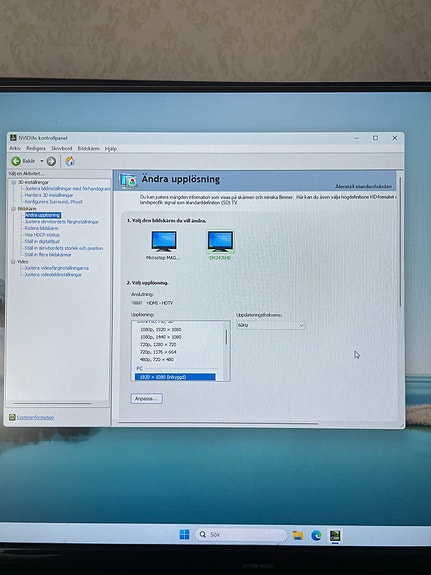Click the Forward arrow icon in toolbar
Viewport: 431px width, 575px height.
51,161
